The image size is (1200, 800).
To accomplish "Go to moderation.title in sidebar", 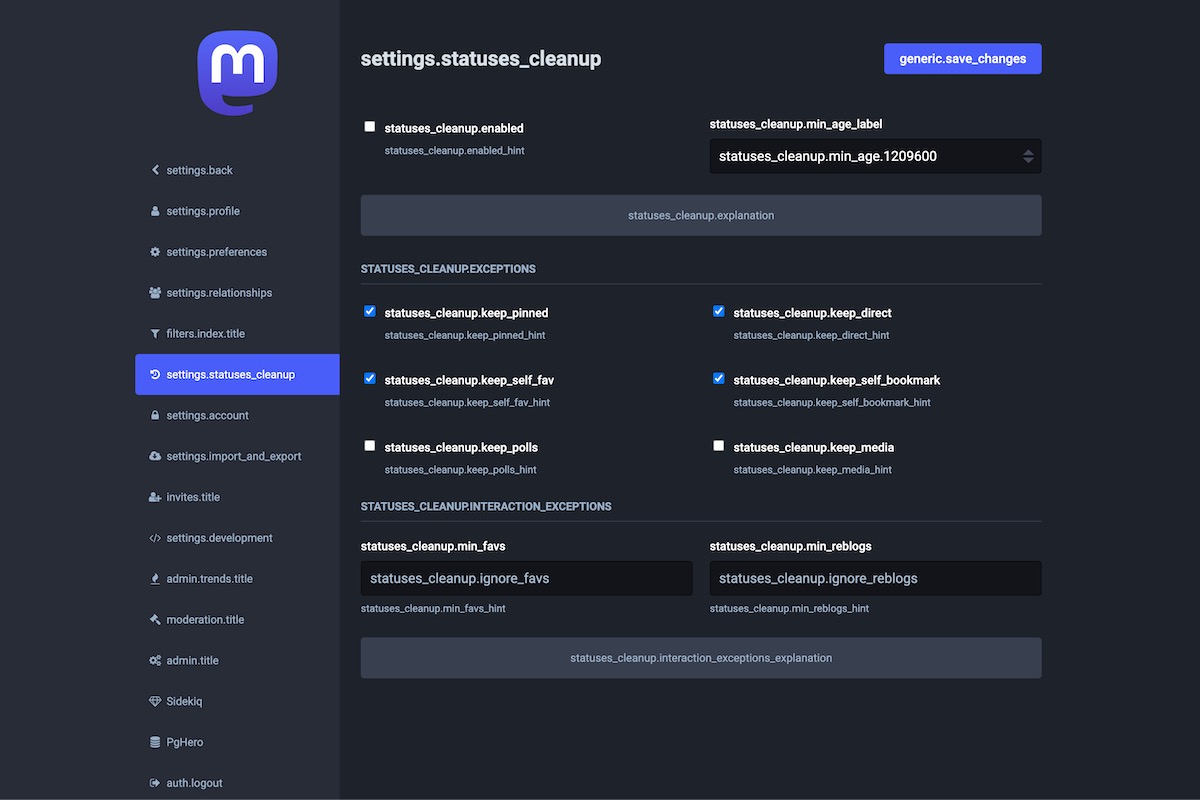I will (205, 620).
